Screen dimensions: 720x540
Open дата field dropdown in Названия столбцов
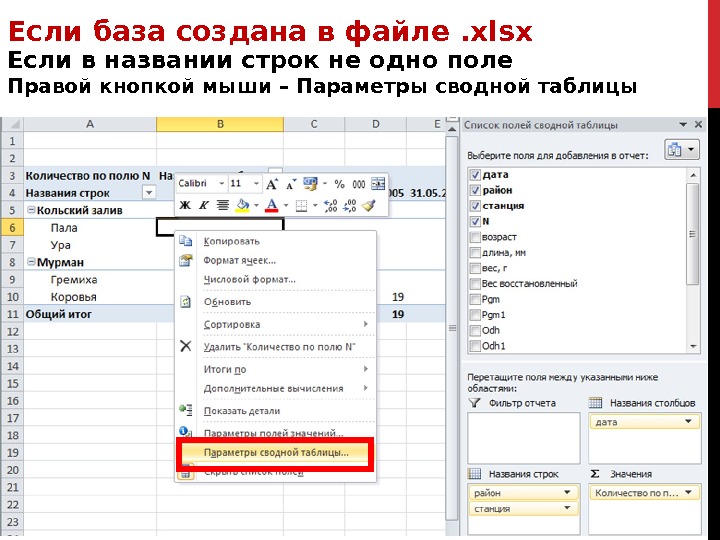pos(688,422)
